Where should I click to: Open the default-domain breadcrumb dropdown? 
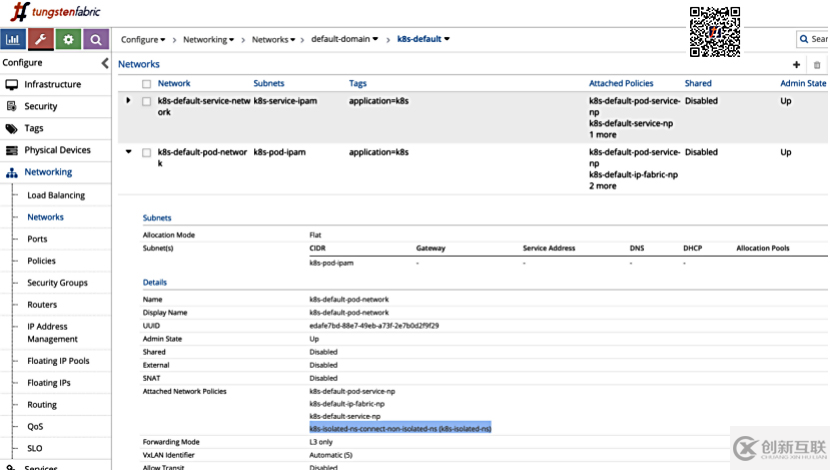click(345, 39)
